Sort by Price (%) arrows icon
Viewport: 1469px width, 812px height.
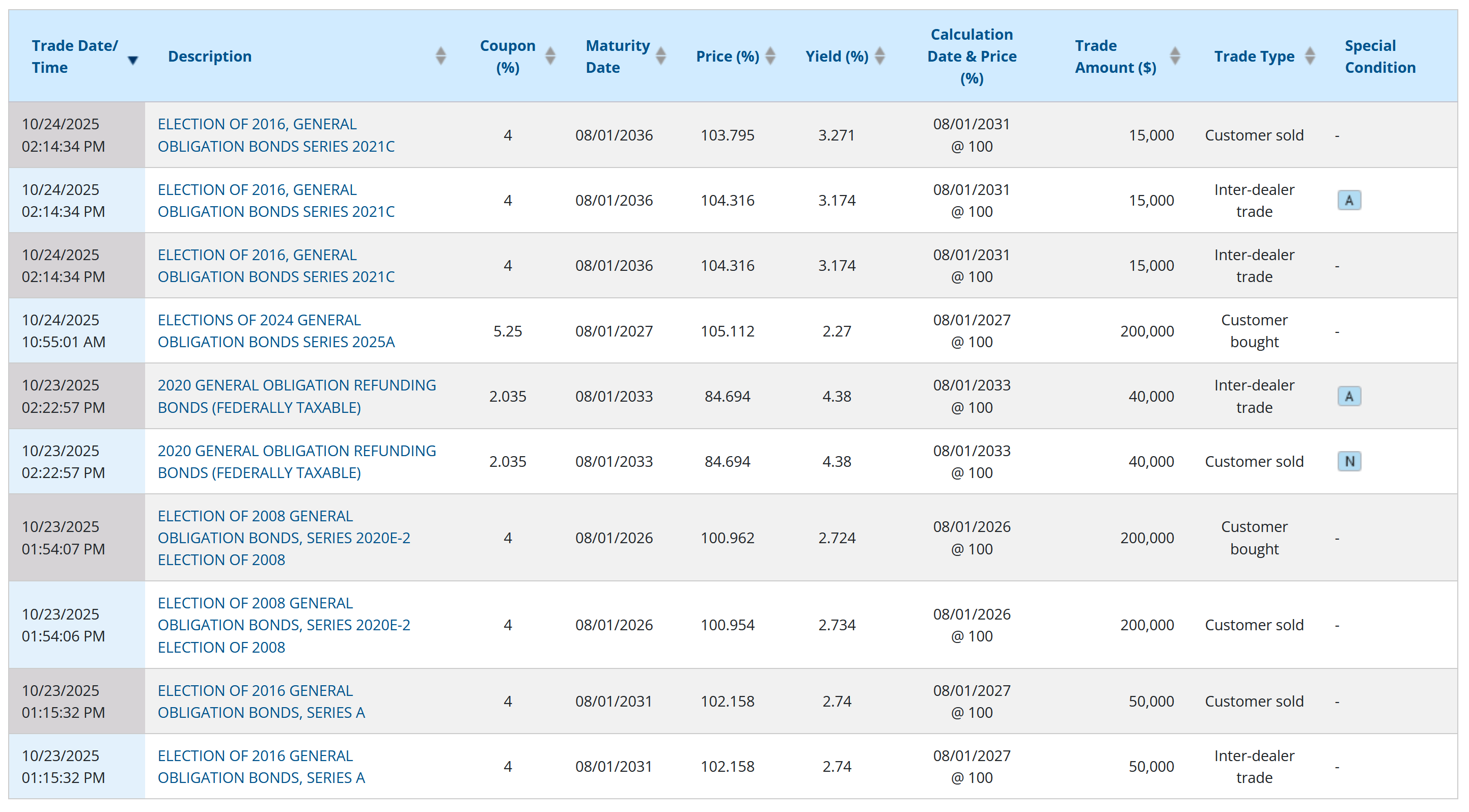pos(770,56)
